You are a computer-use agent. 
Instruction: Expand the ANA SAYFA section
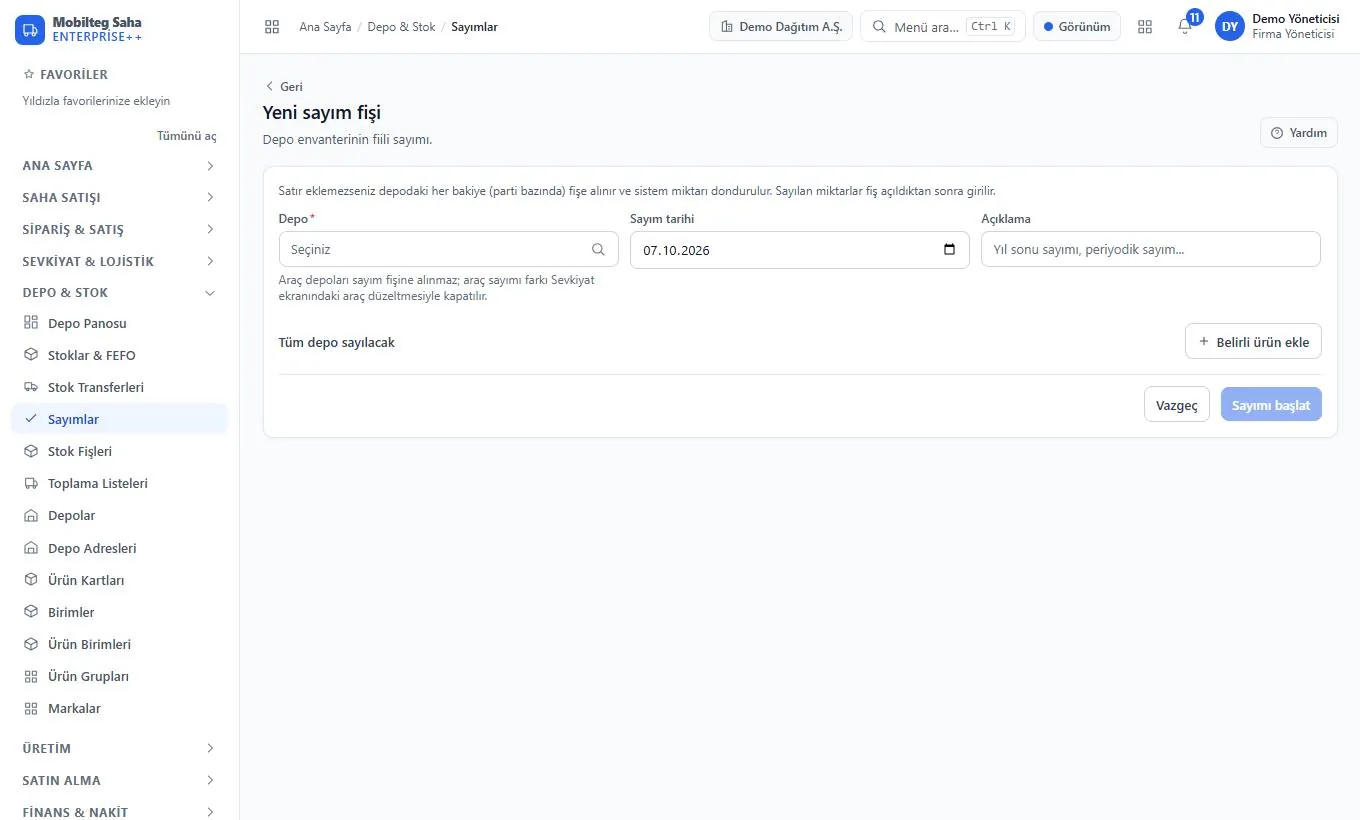pyautogui.click(x=119, y=165)
